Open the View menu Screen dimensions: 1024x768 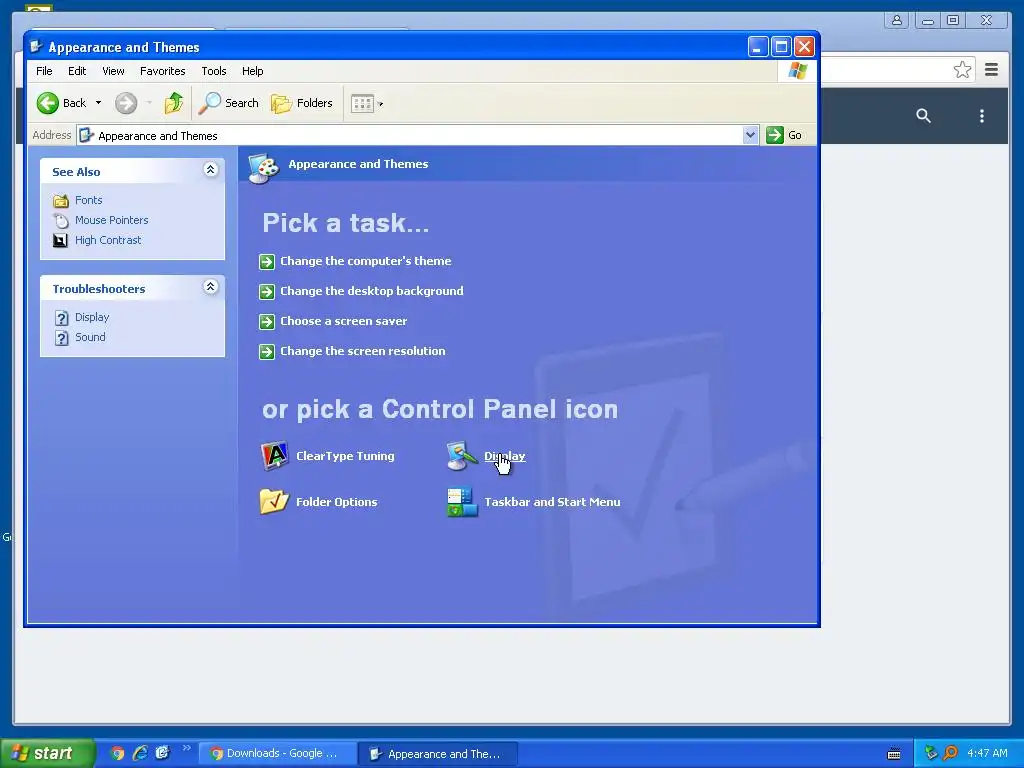click(113, 71)
